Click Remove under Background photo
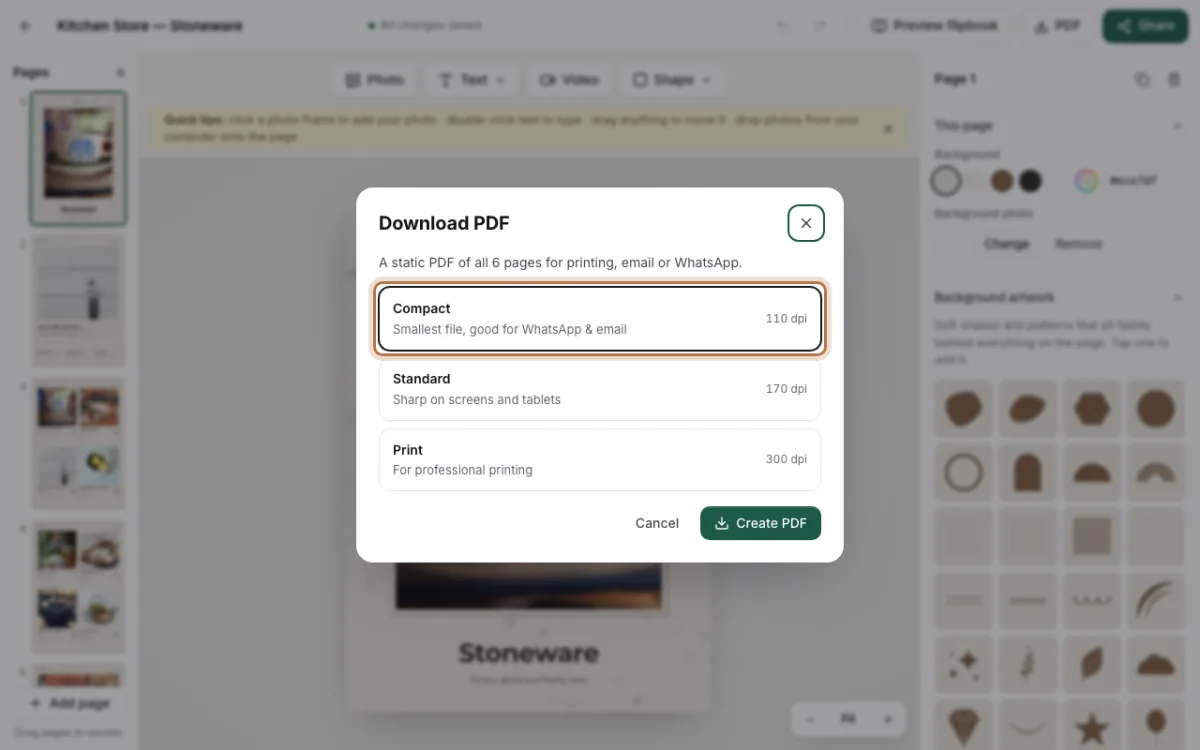This screenshot has height=750, width=1200. (x=1079, y=243)
